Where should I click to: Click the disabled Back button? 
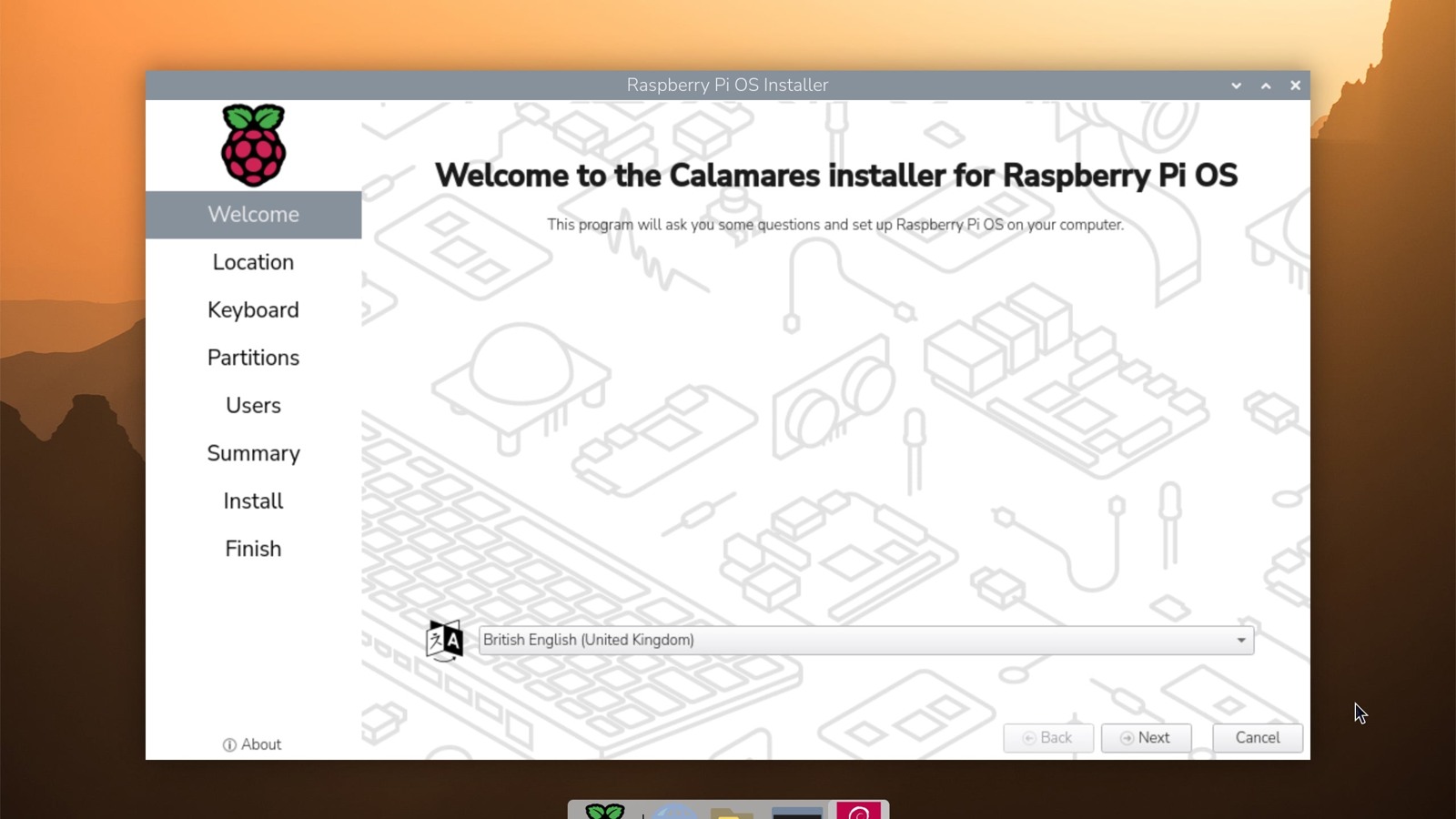(x=1048, y=738)
